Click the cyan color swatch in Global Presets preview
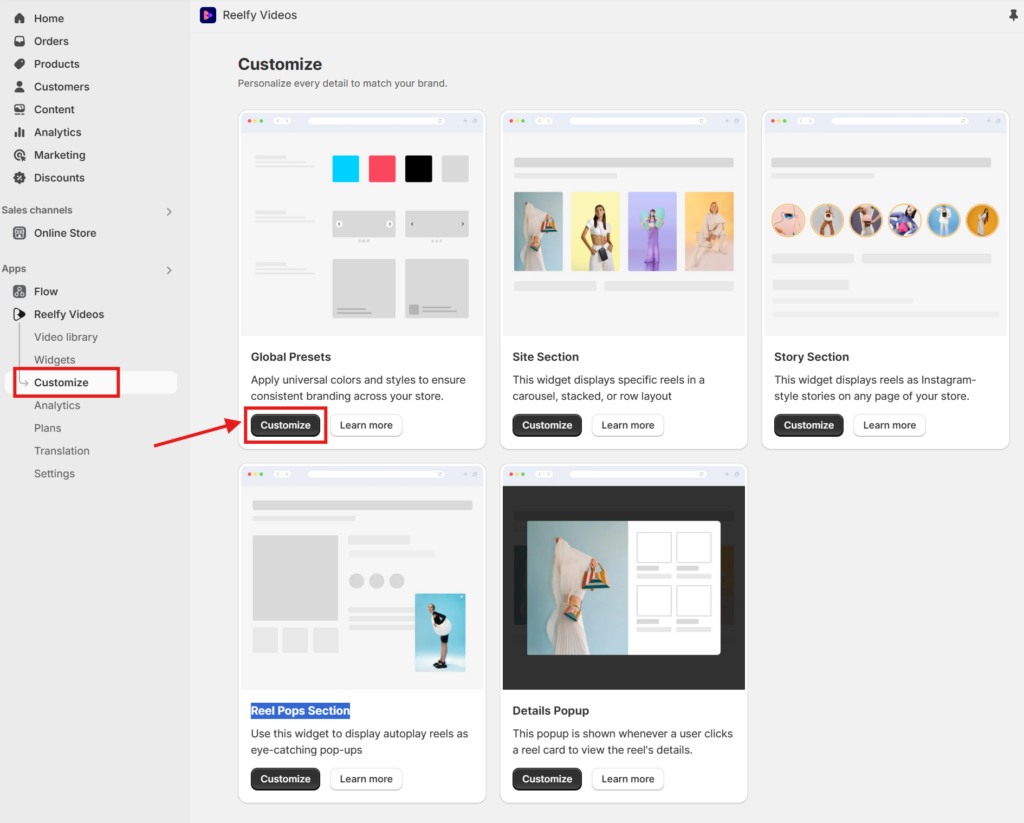 [345, 169]
